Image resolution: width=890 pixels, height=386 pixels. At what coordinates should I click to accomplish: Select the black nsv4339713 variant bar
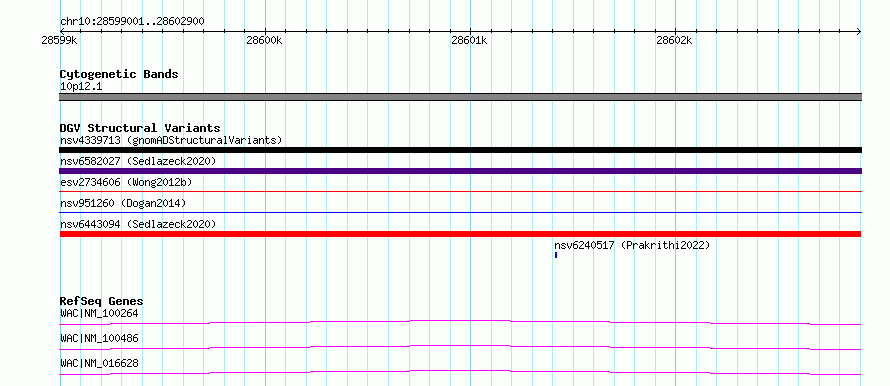460,150
